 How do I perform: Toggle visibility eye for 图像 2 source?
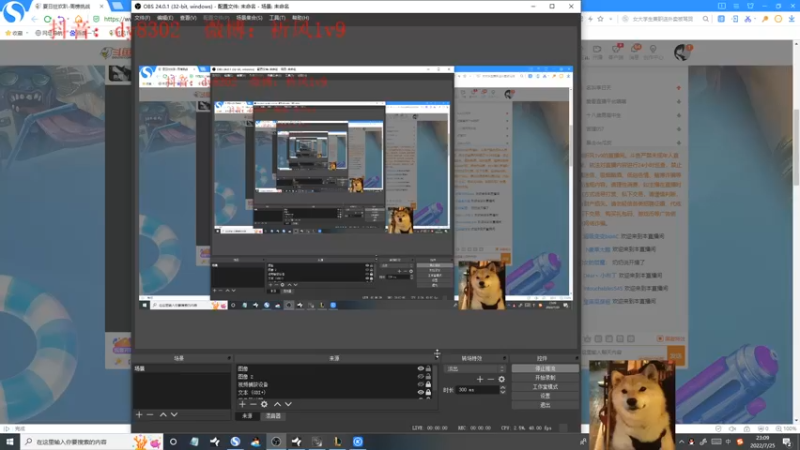click(421, 377)
